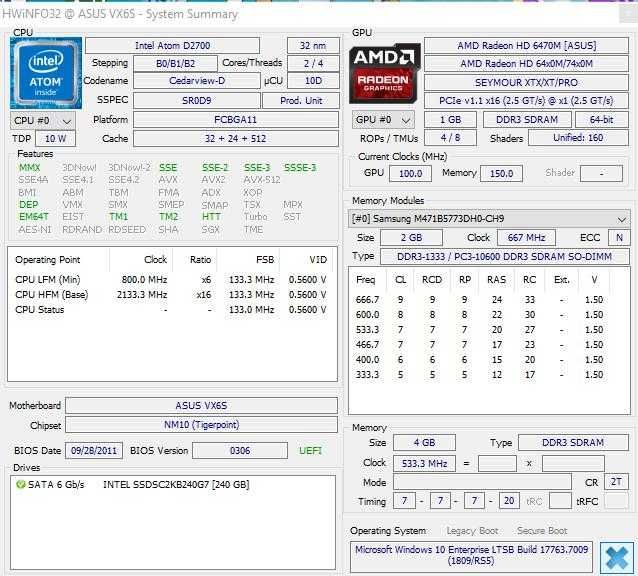Click the timing tRAS value 20
This screenshot has height=576, width=638.
509,501
